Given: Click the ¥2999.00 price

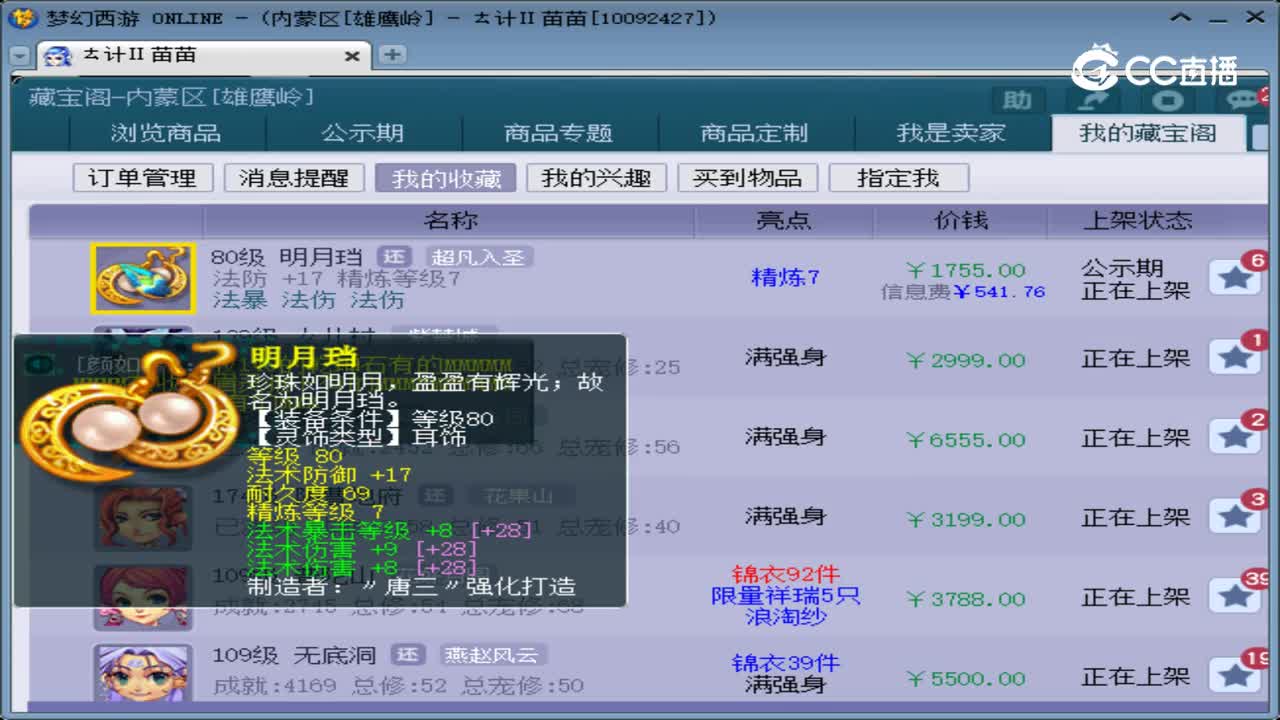Looking at the screenshot, I should tap(965, 360).
